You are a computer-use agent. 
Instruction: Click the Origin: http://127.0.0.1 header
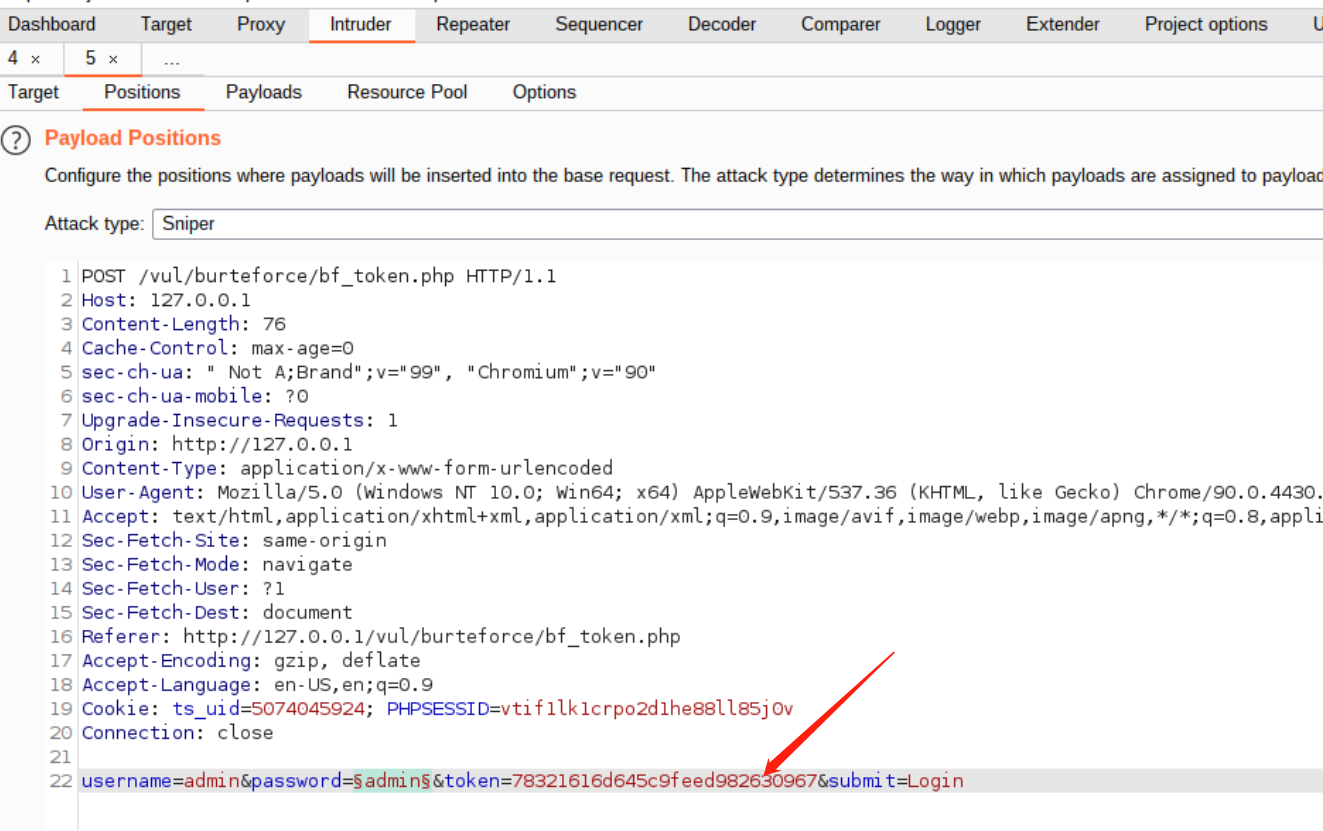(217, 444)
